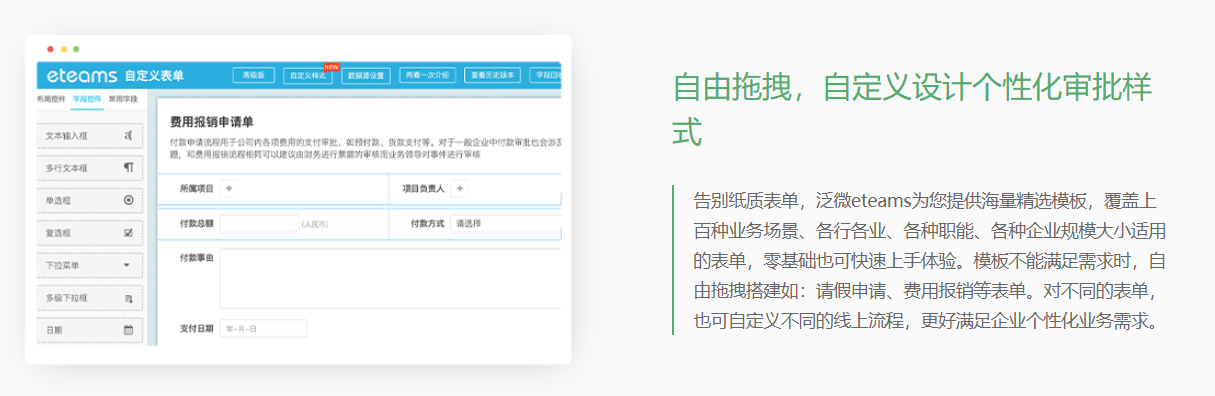
Task: Click the 所属项目 field label
Action: (196, 188)
